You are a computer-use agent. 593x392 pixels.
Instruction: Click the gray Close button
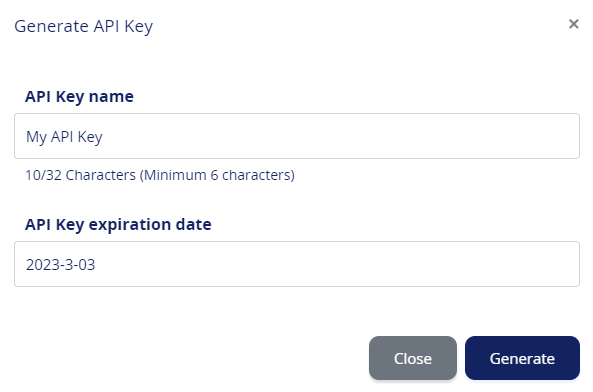pos(413,358)
